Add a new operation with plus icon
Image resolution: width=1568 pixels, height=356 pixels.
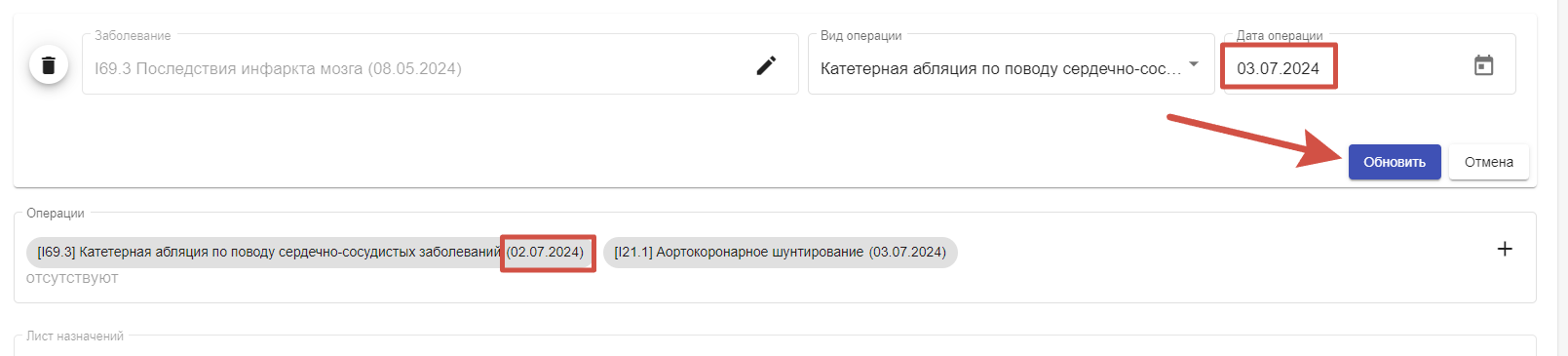(x=1505, y=249)
